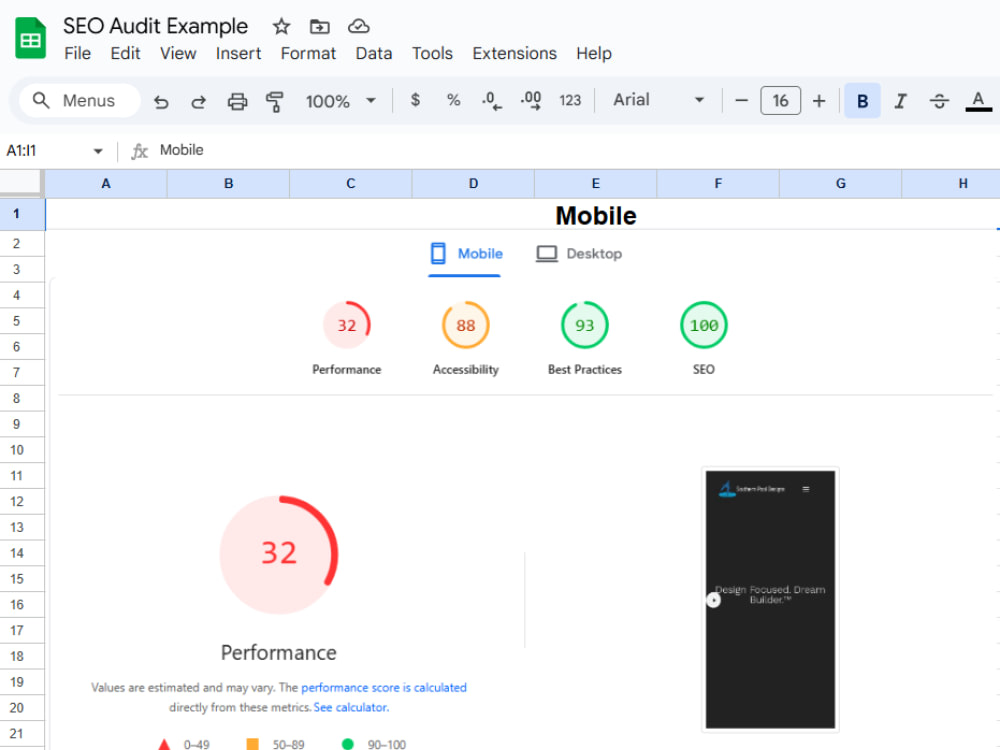Select column F header
This screenshot has width=1000, height=750.
tap(718, 184)
